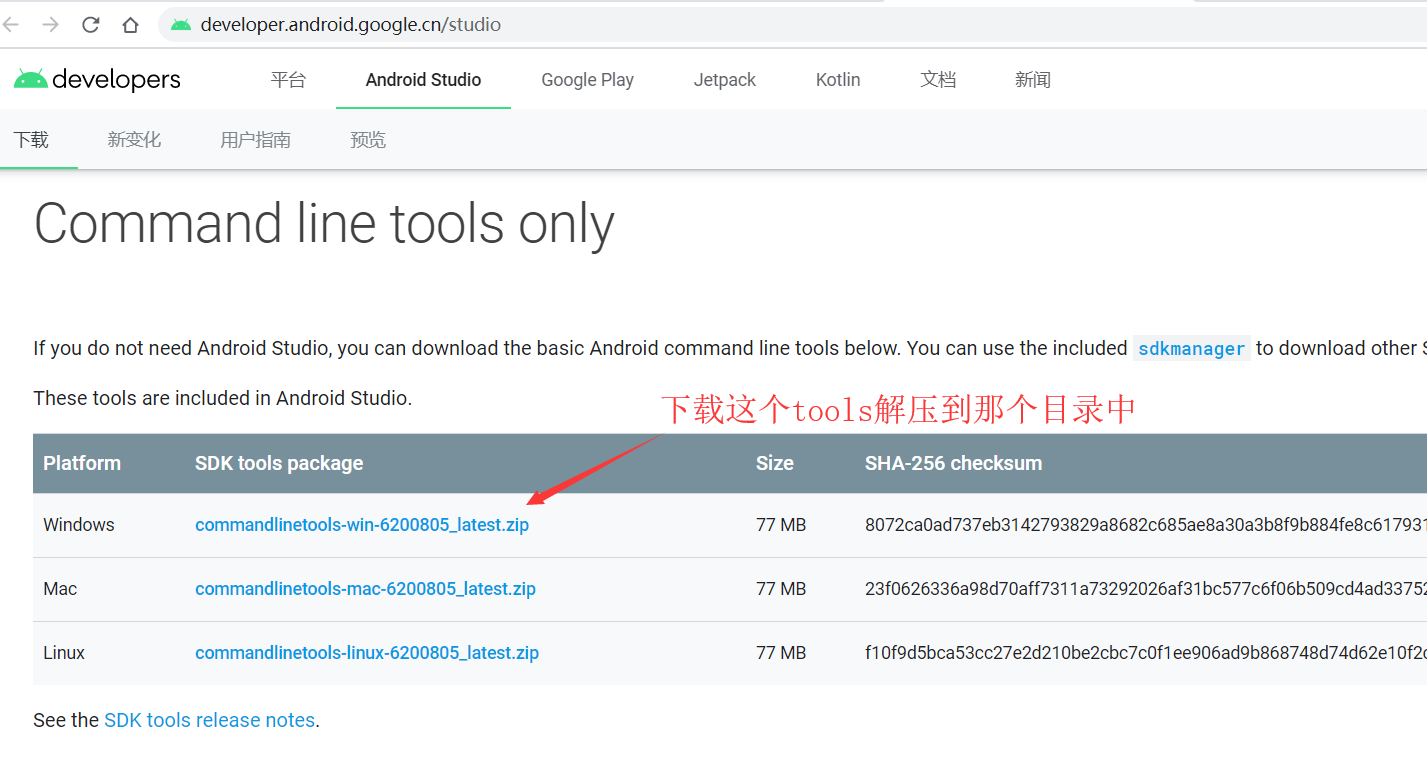Click the sdkmanager code link
Viewport: 1427px width, 765px height.
pos(1192,349)
